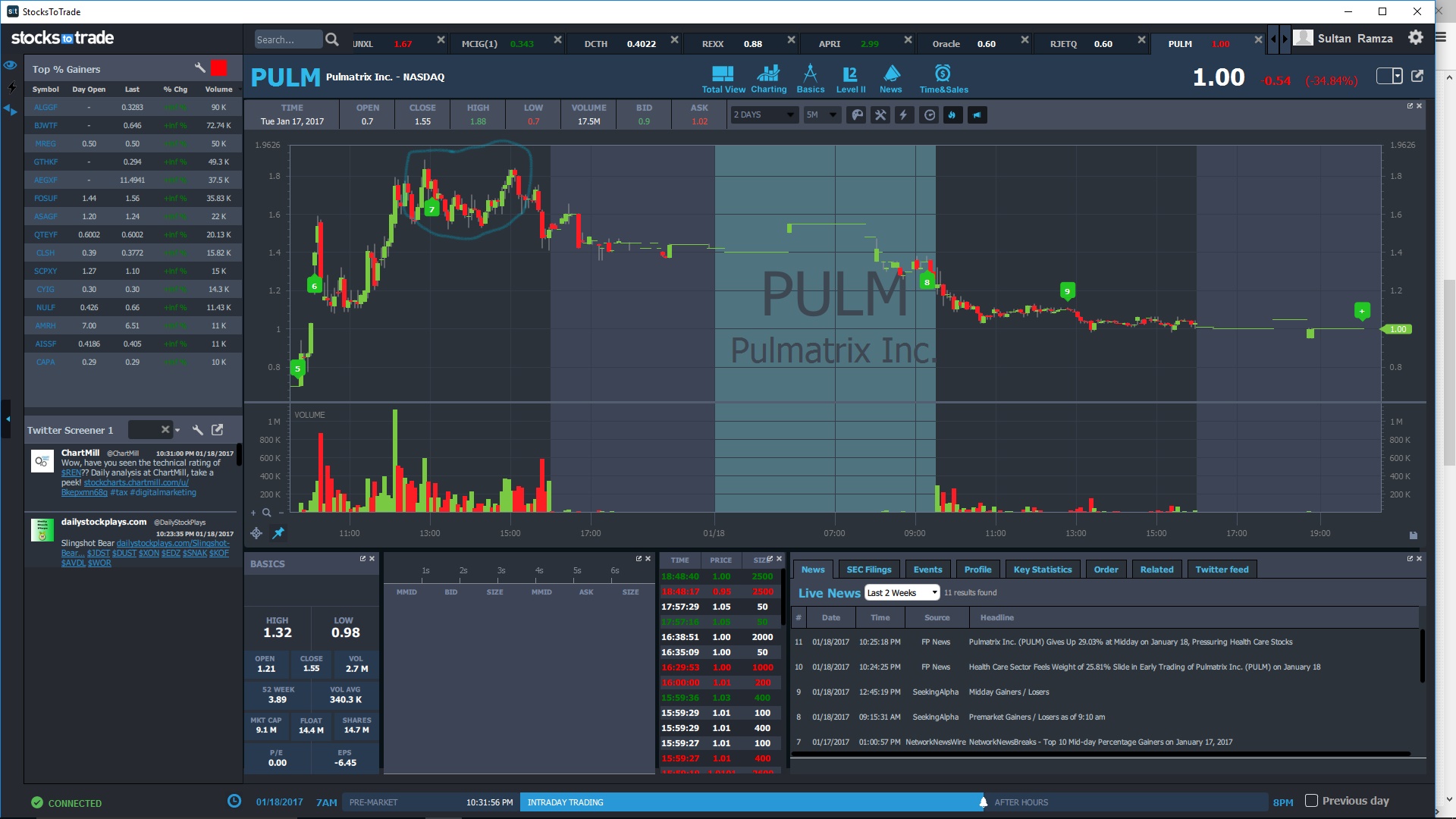Click the Time&Sales icon
The image size is (1456, 819).
[x=943, y=74]
